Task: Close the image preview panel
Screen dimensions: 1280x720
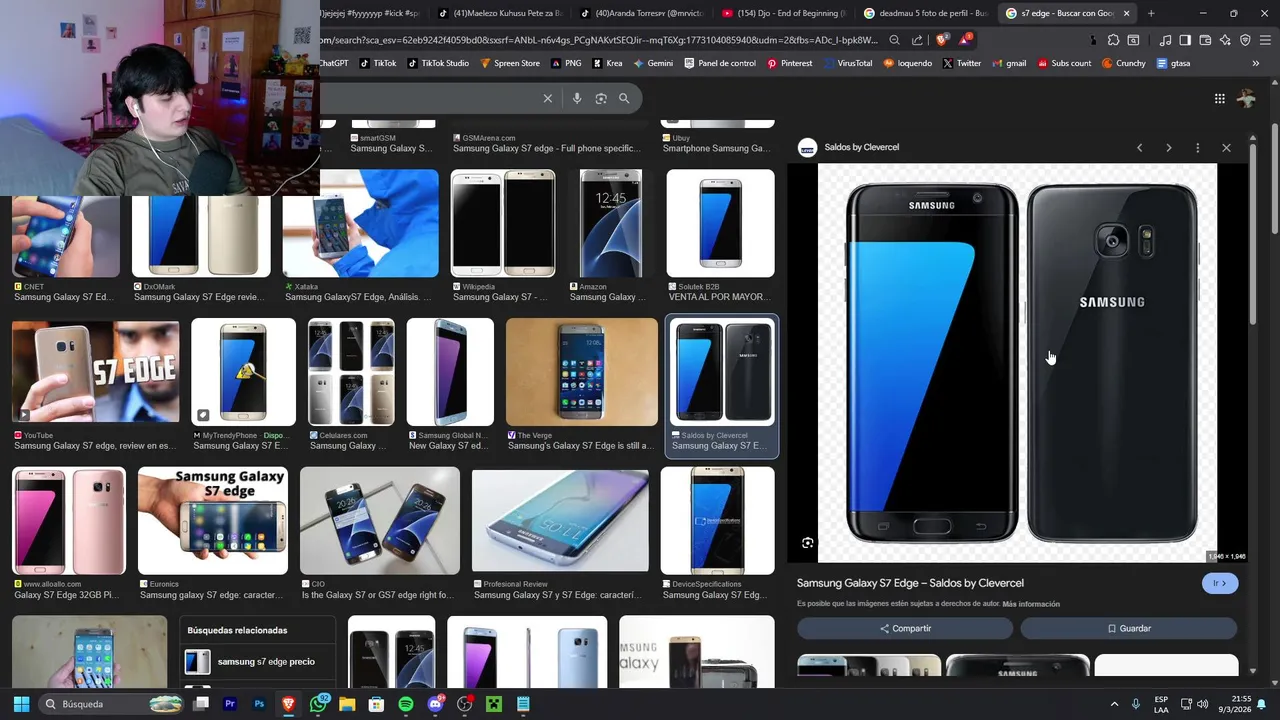Action: coord(1226,148)
